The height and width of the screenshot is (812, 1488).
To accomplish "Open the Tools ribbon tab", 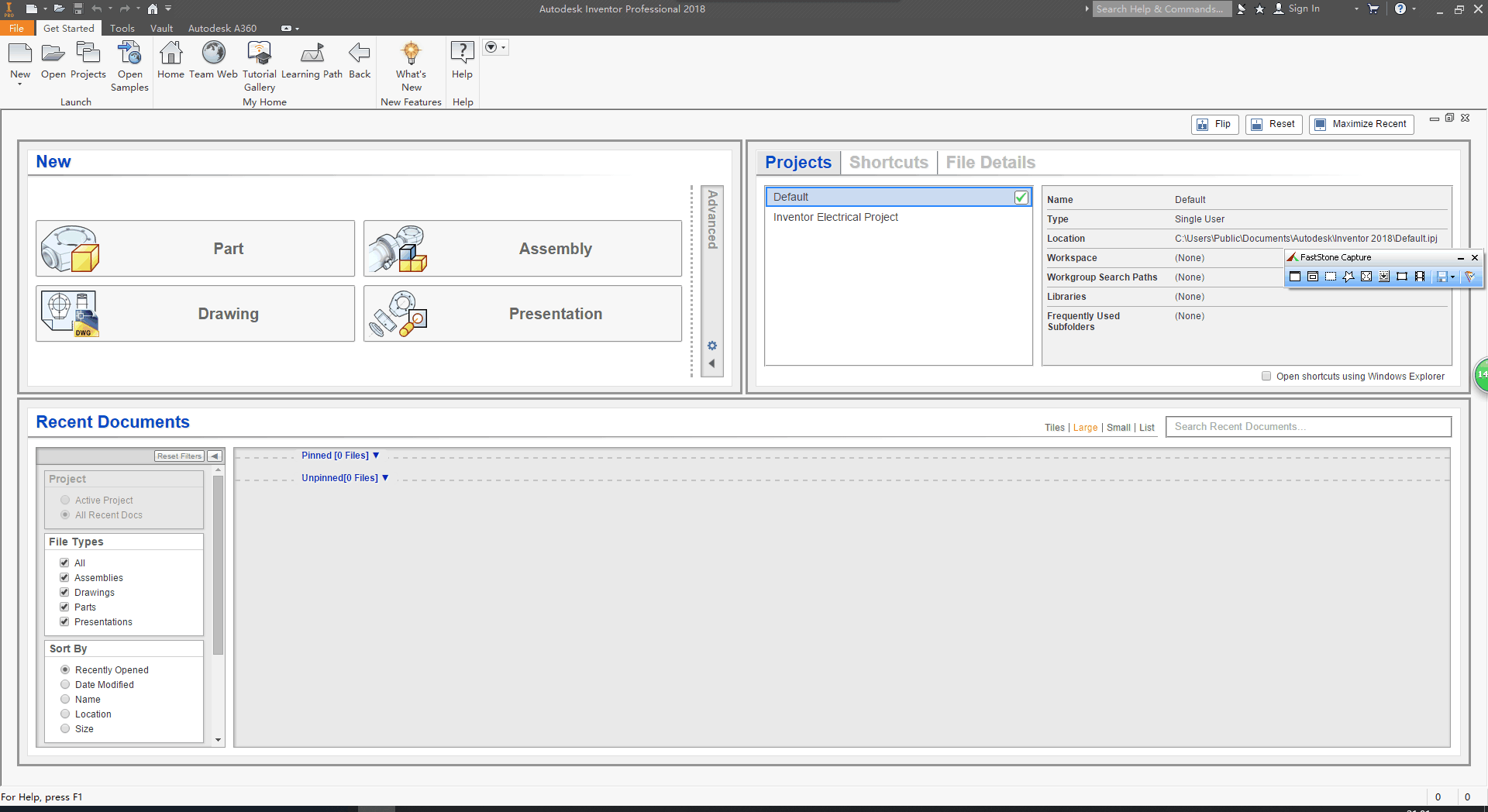I will pos(122,29).
